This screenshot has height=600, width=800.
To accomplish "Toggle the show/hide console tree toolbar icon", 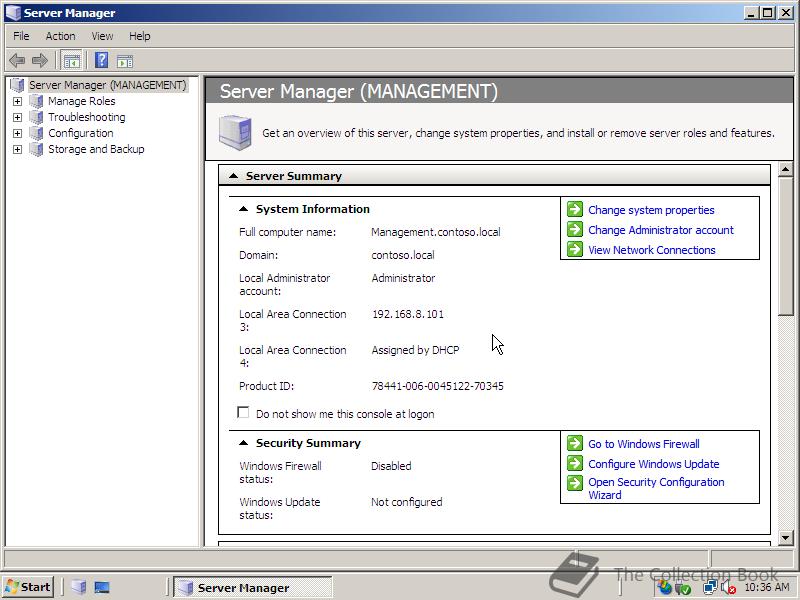I will 72,61.
